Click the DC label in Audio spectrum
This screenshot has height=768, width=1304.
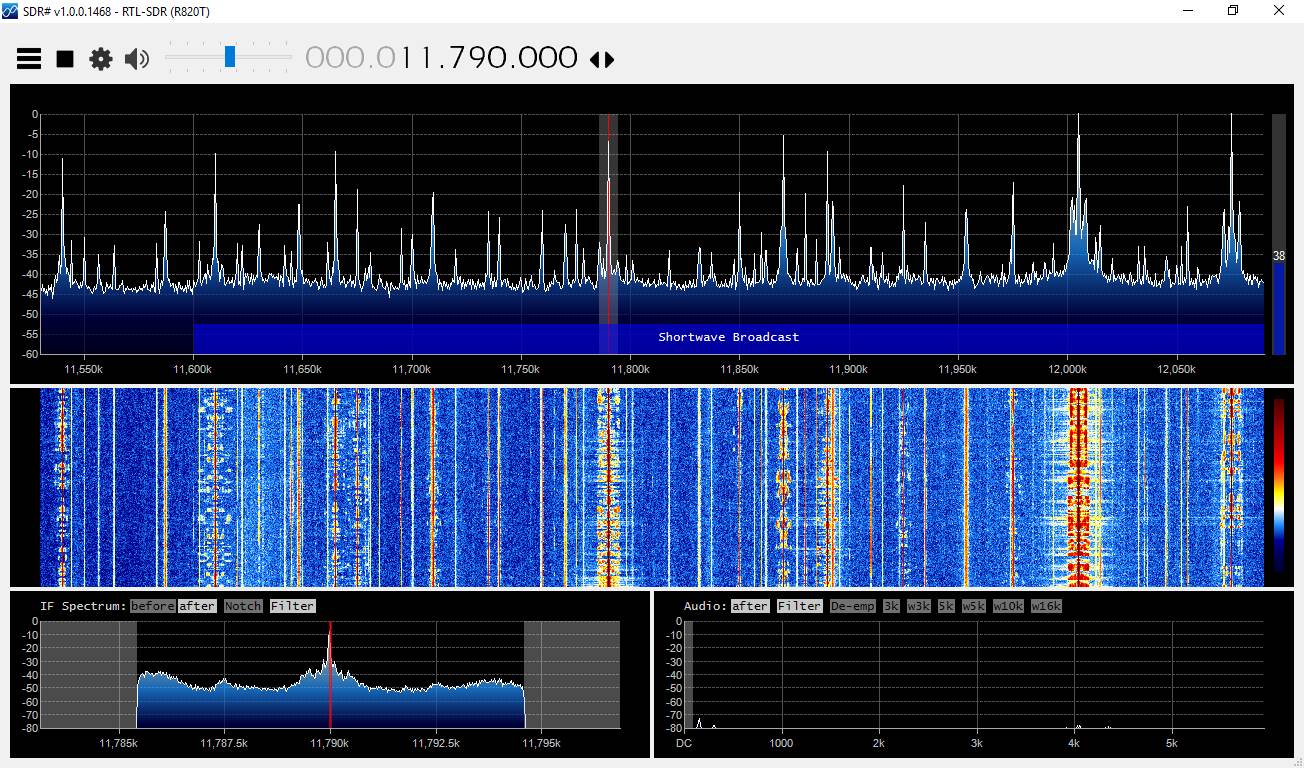pos(684,743)
